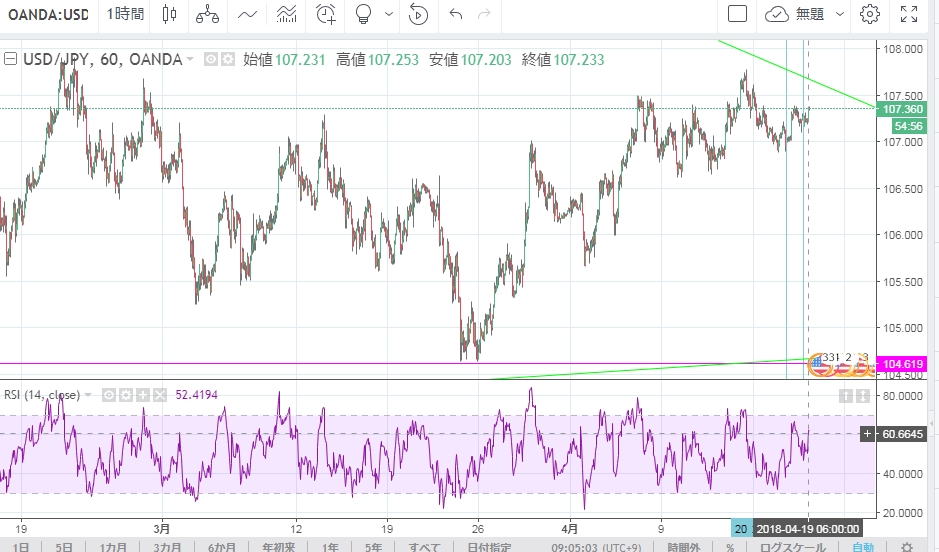Open the ideas lightbulb button
This screenshot has width=939, height=552.
click(x=364, y=14)
